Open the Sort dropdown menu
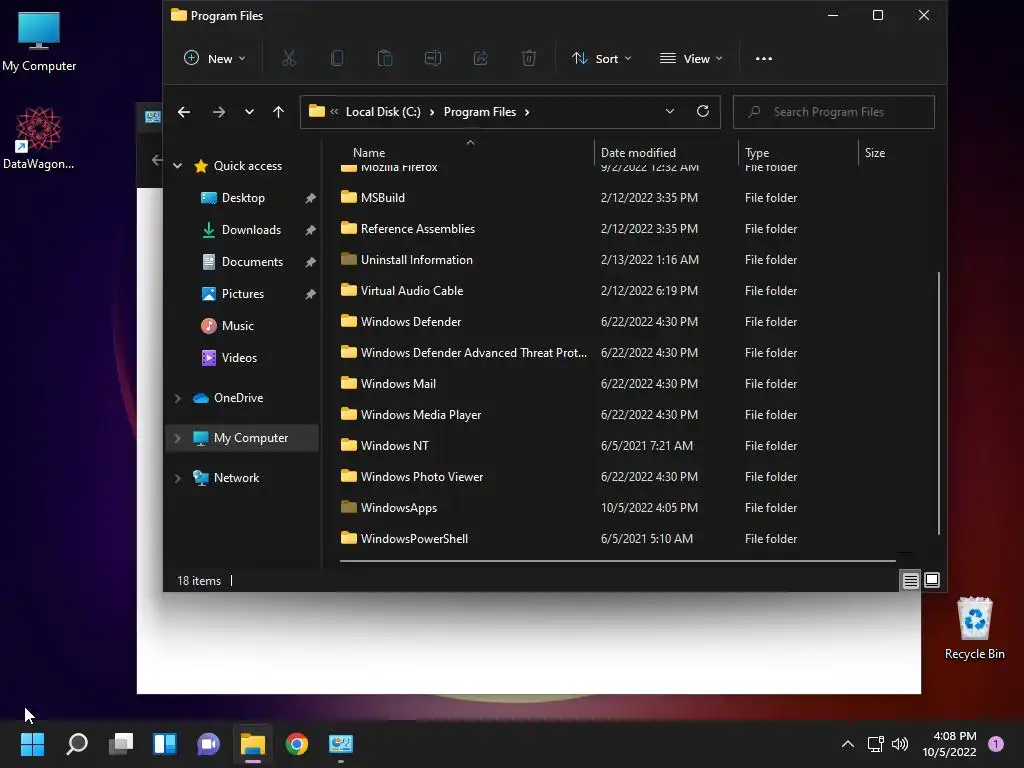Image resolution: width=1024 pixels, height=768 pixels. (601, 59)
